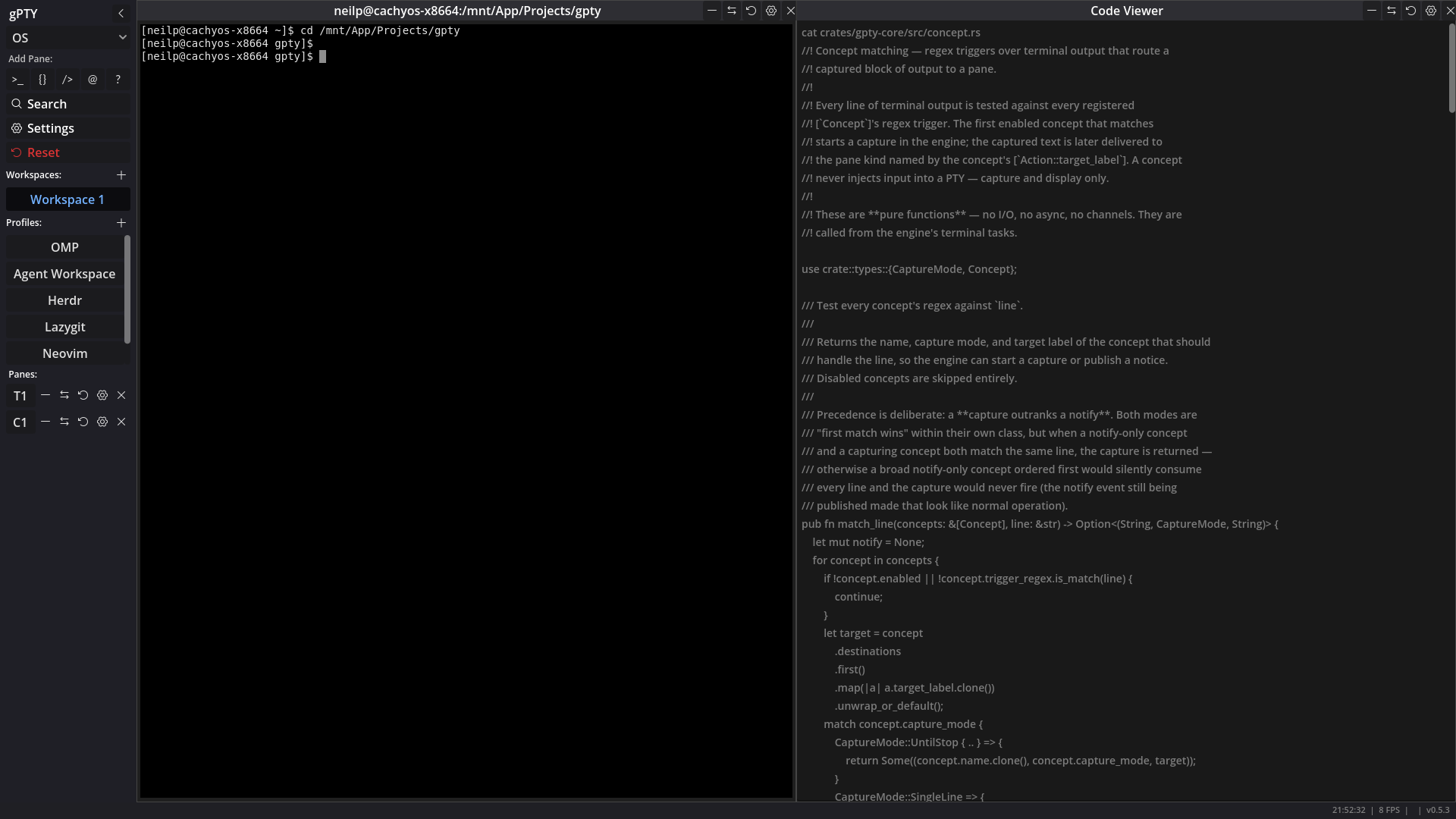Add a new profile with the plus

pos(121,223)
